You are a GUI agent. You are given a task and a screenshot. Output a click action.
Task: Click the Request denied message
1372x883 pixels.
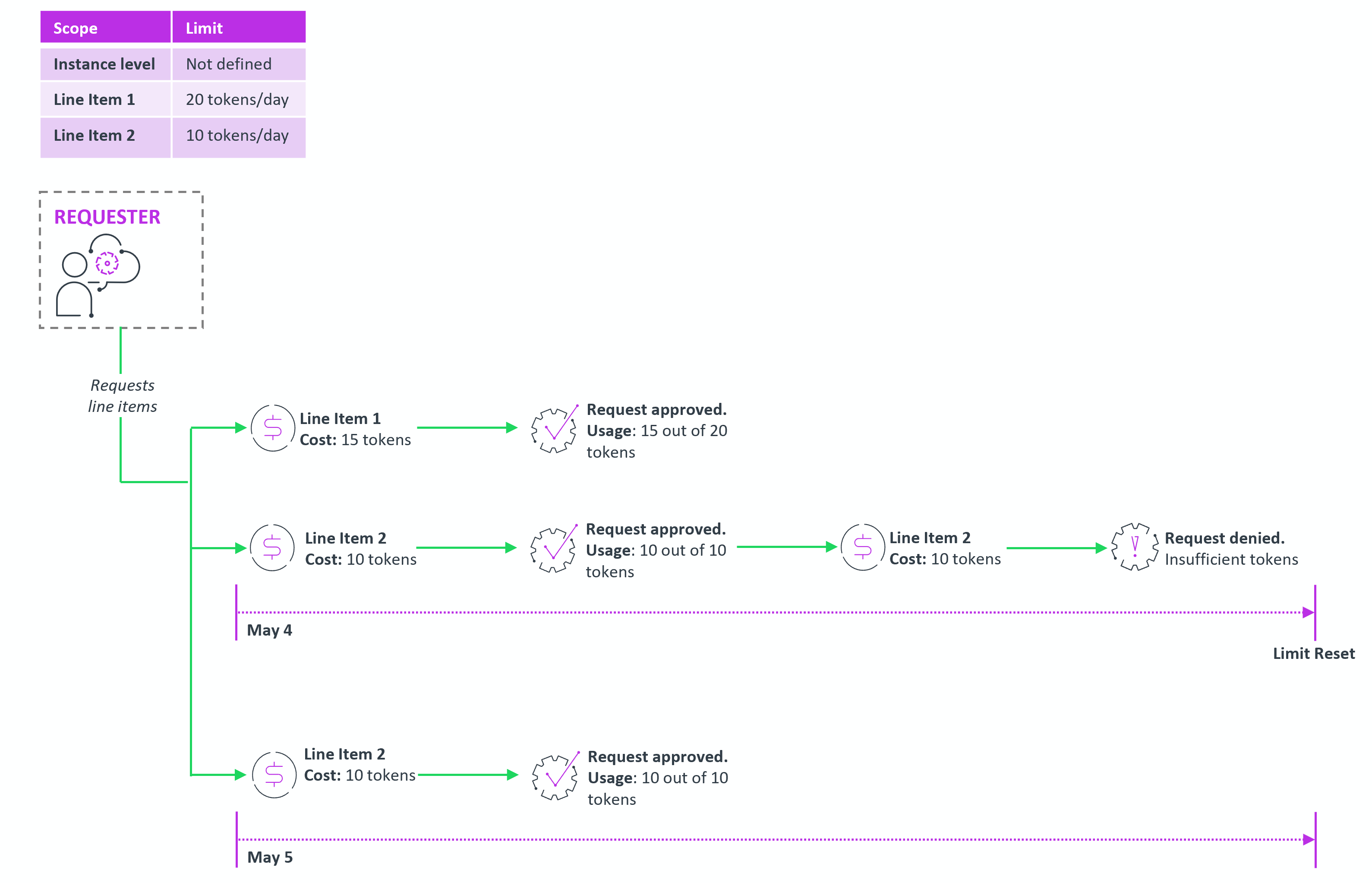click(x=1224, y=538)
